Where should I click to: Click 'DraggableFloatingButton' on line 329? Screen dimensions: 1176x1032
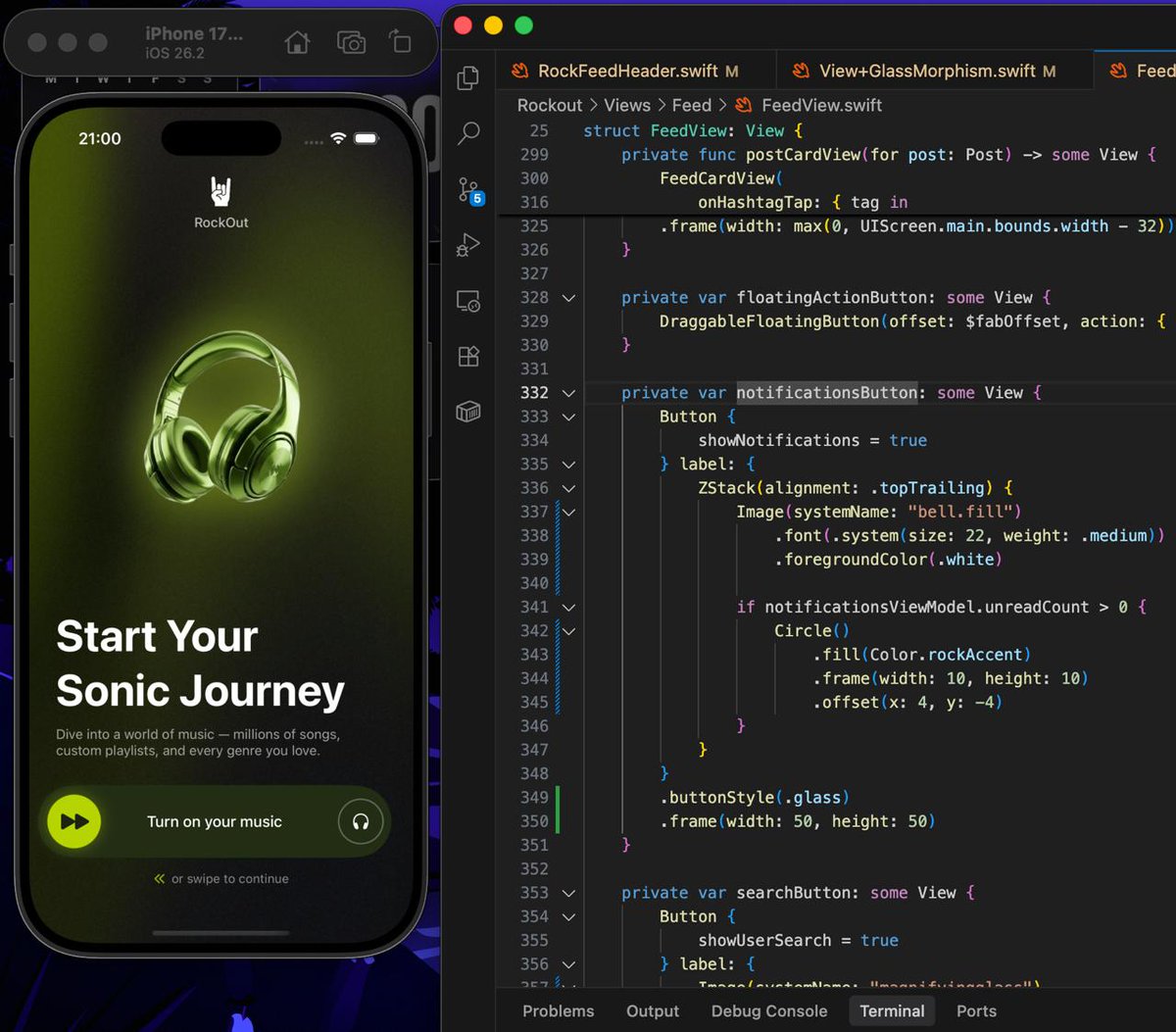pos(769,321)
